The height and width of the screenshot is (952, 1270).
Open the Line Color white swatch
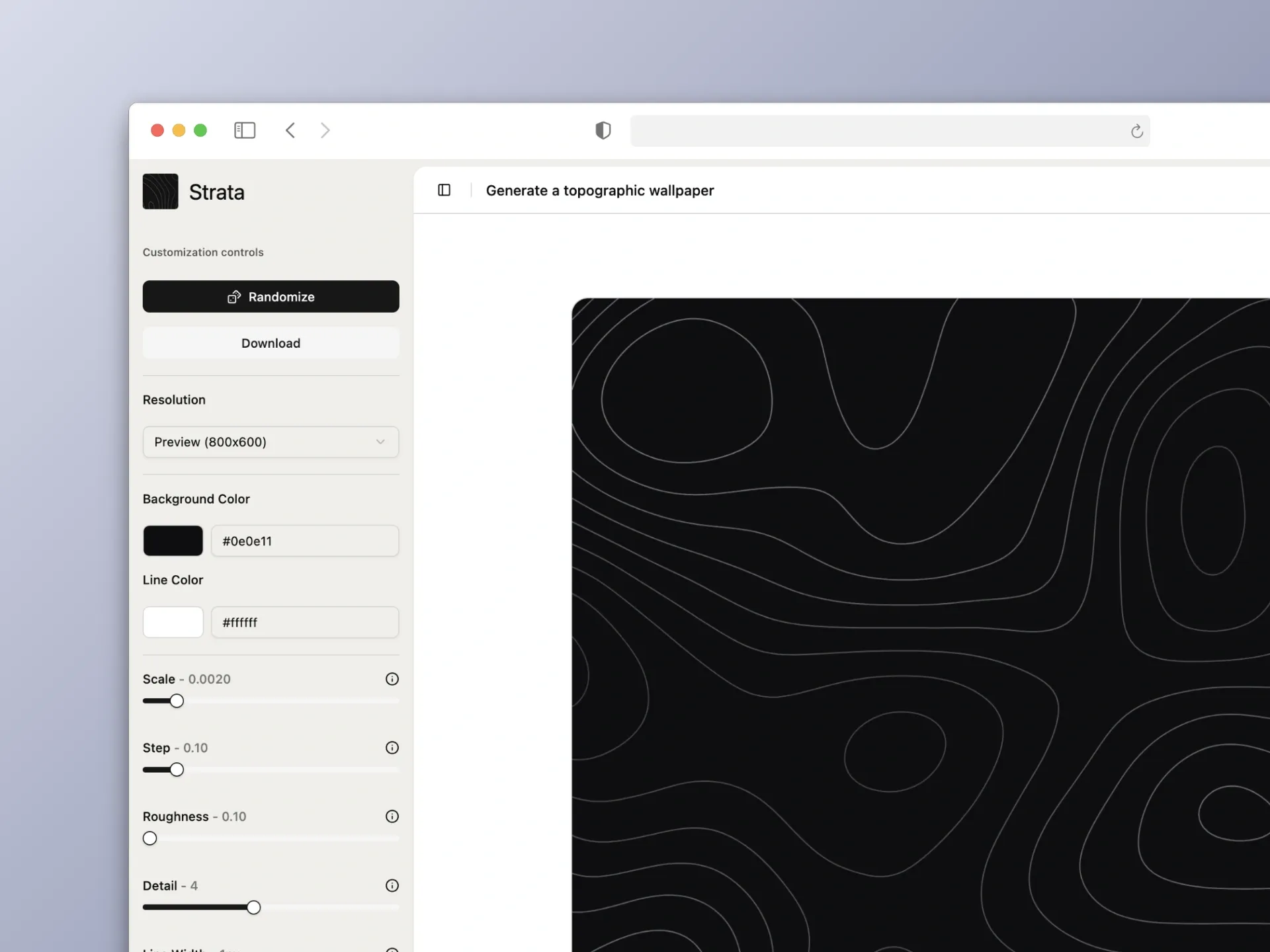[173, 622]
